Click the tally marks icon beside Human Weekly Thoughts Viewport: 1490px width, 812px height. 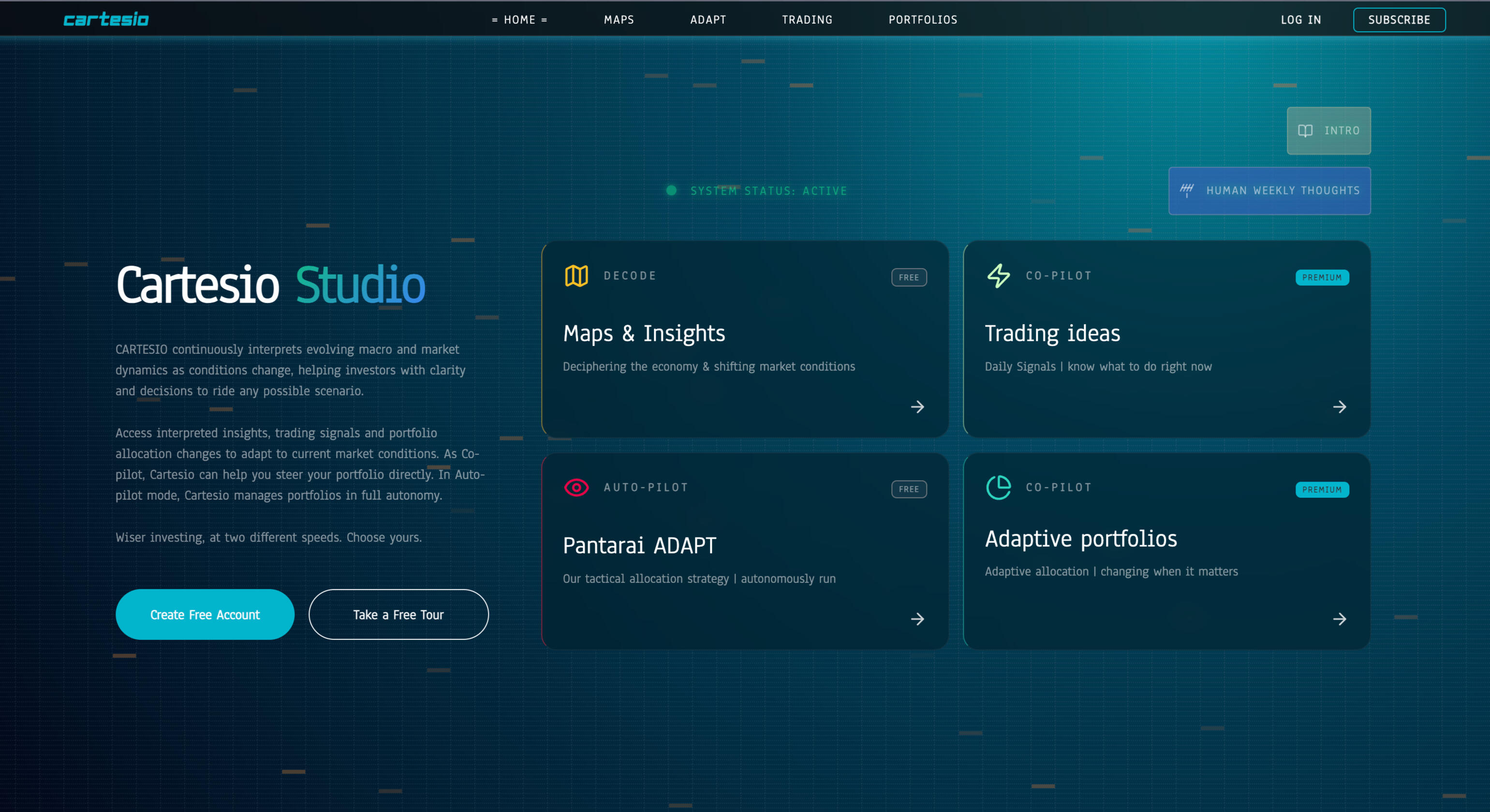[x=1186, y=190]
